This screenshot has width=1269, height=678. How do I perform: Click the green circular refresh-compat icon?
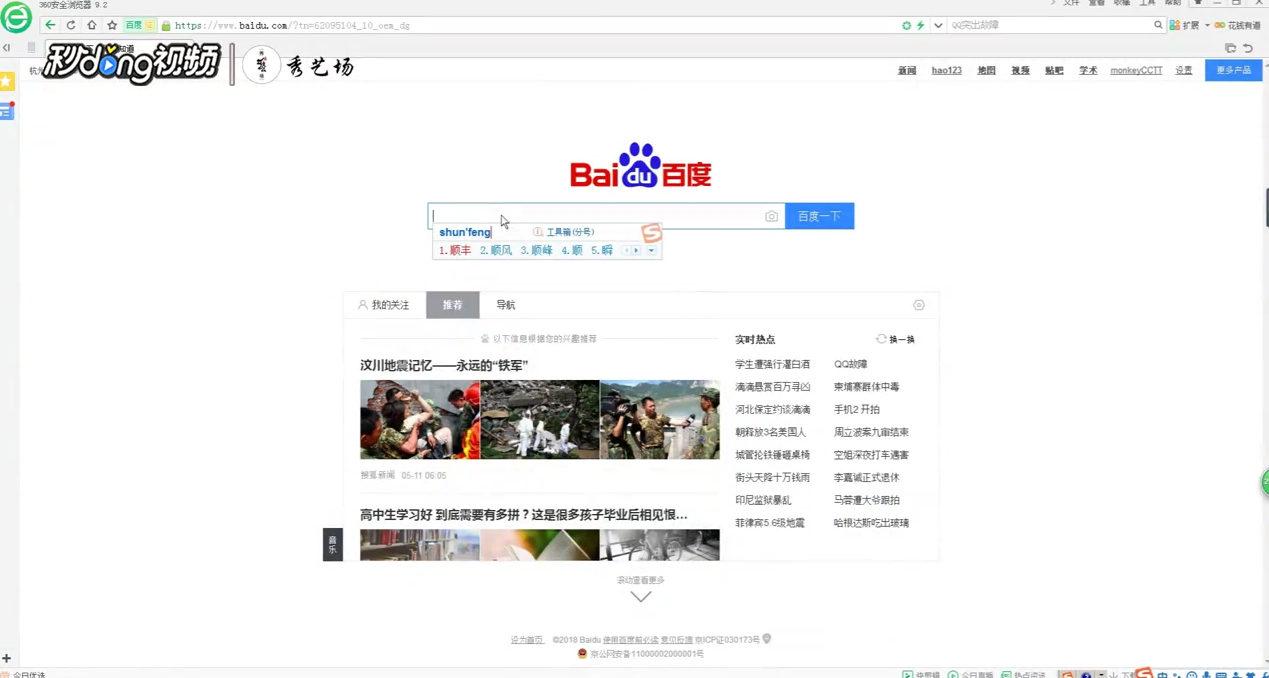pyautogui.click(x=906, y=25)
